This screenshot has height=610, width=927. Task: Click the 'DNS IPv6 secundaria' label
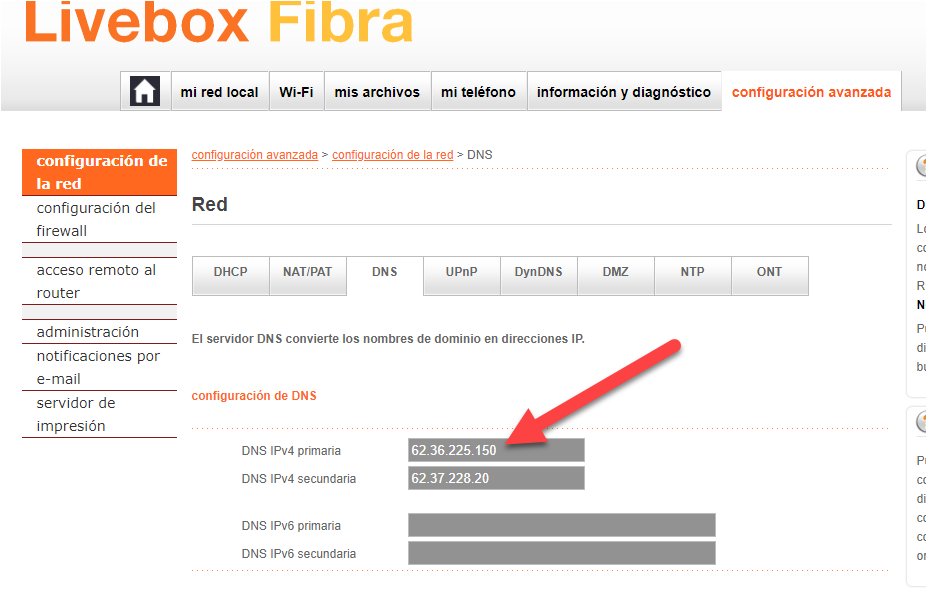pos(299,554)
